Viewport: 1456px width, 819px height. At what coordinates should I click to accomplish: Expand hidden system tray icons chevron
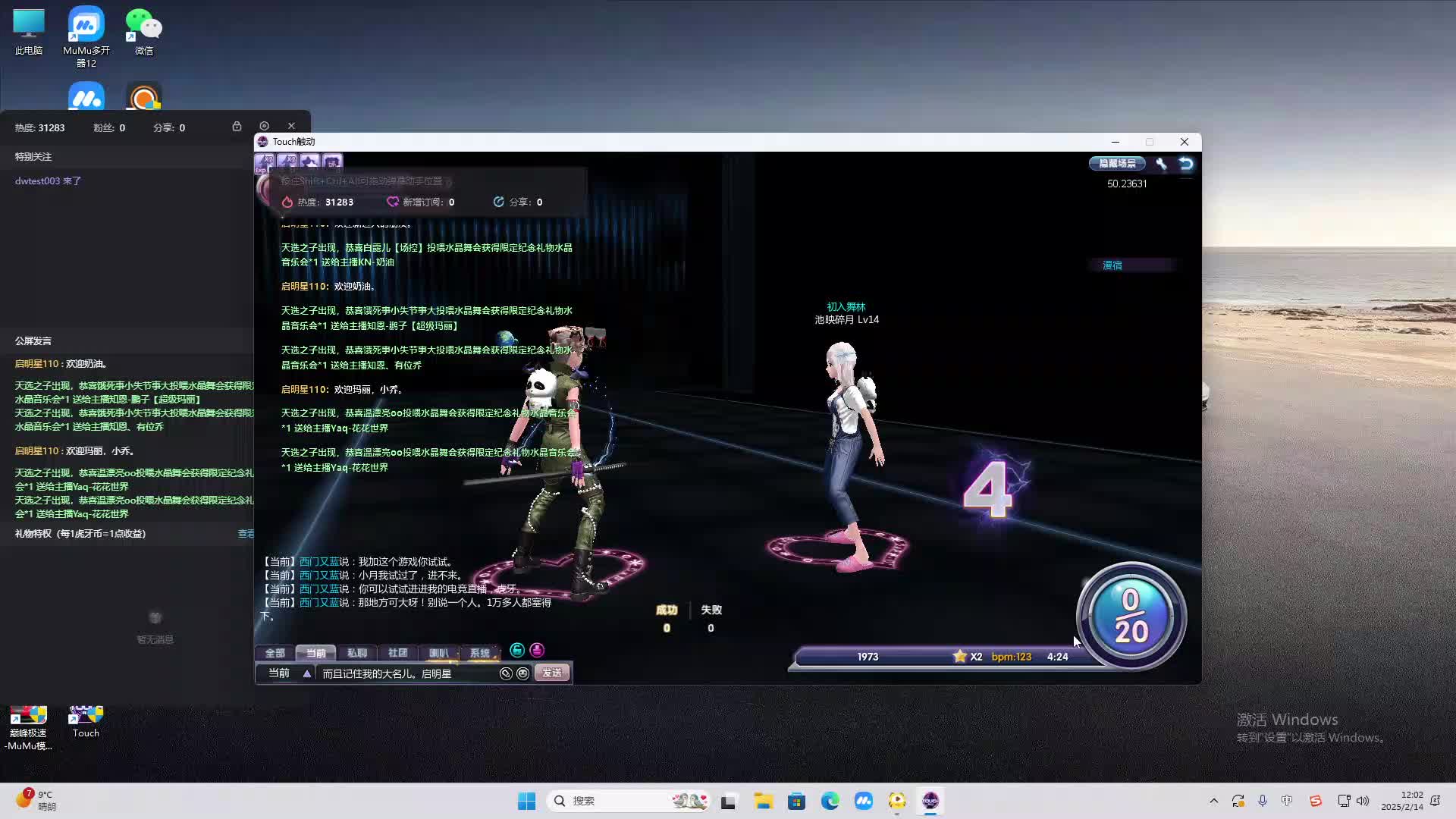point(1213,801)
